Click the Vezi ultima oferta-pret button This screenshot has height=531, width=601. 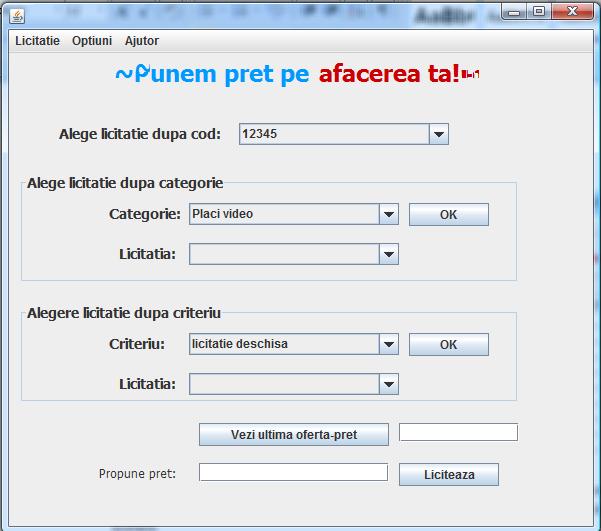click(x=294, y=435)
